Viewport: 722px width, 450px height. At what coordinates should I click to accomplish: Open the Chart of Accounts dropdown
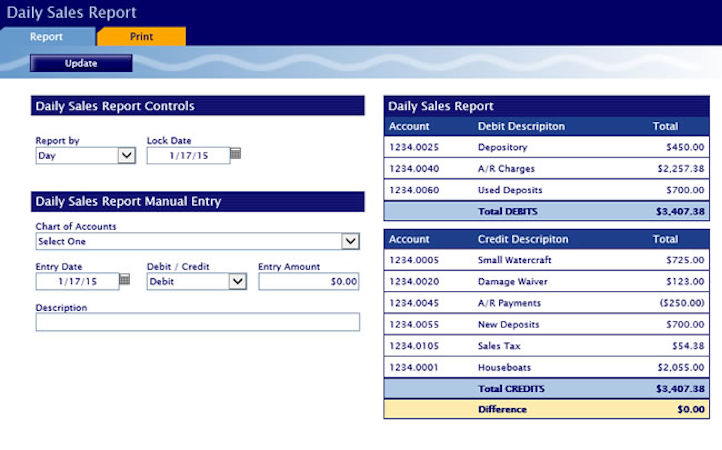tap(198, 241)
